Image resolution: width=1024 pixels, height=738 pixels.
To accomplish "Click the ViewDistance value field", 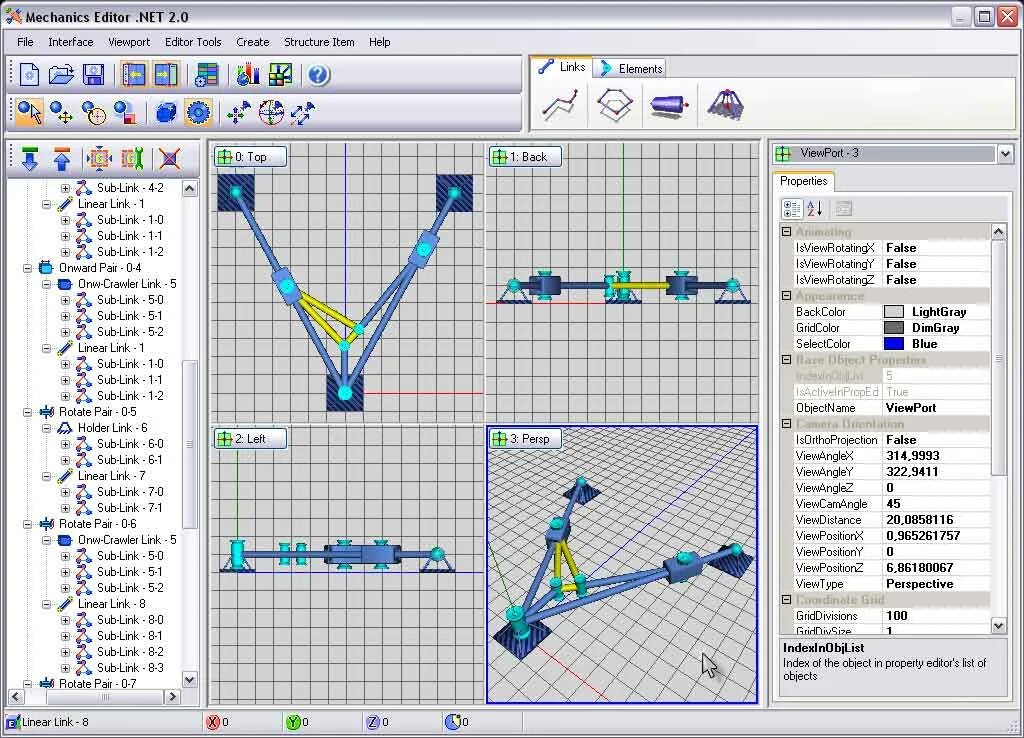I will (x=936, y=520).
